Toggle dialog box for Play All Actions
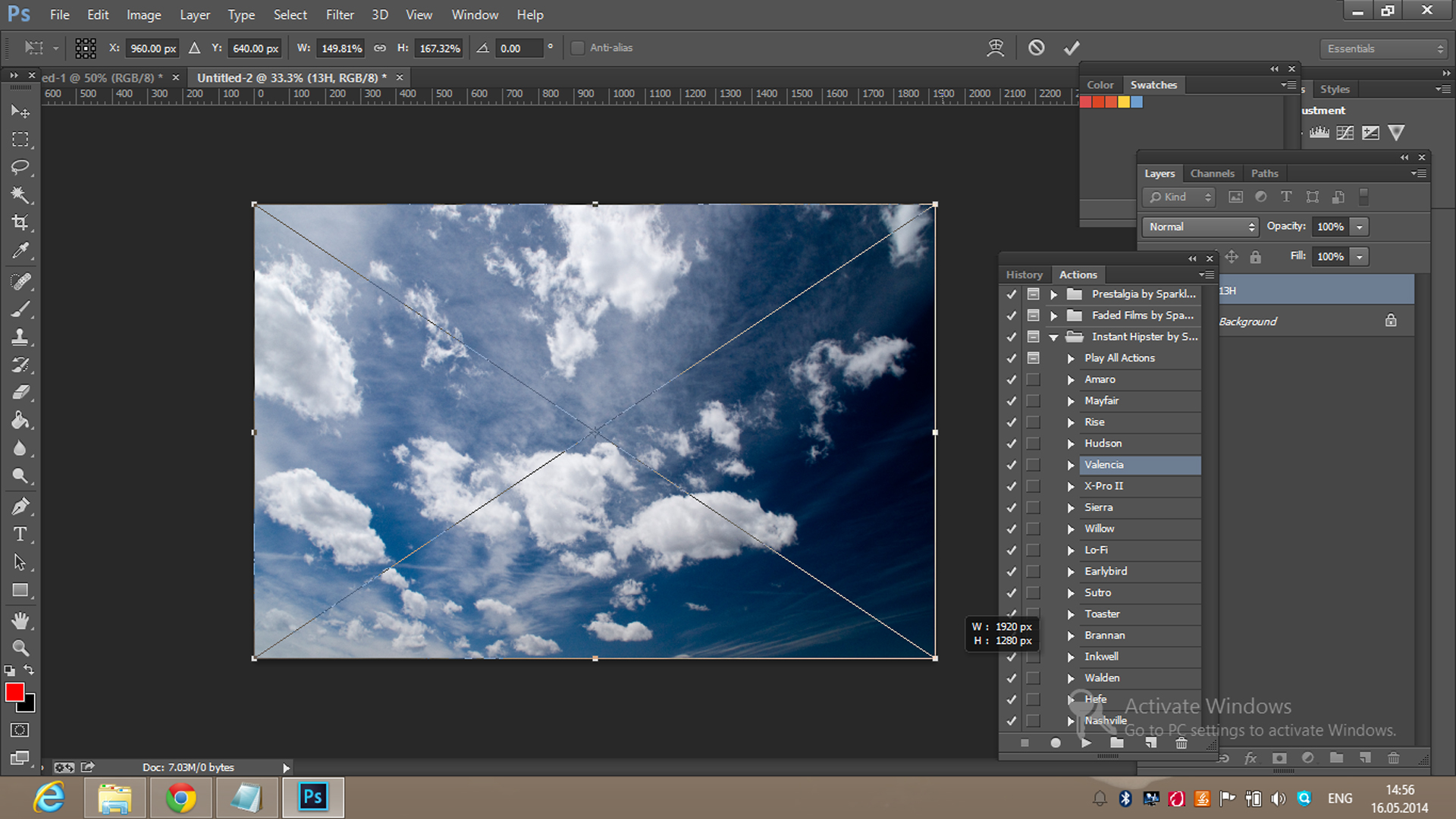 click(x=1033, y=358)
